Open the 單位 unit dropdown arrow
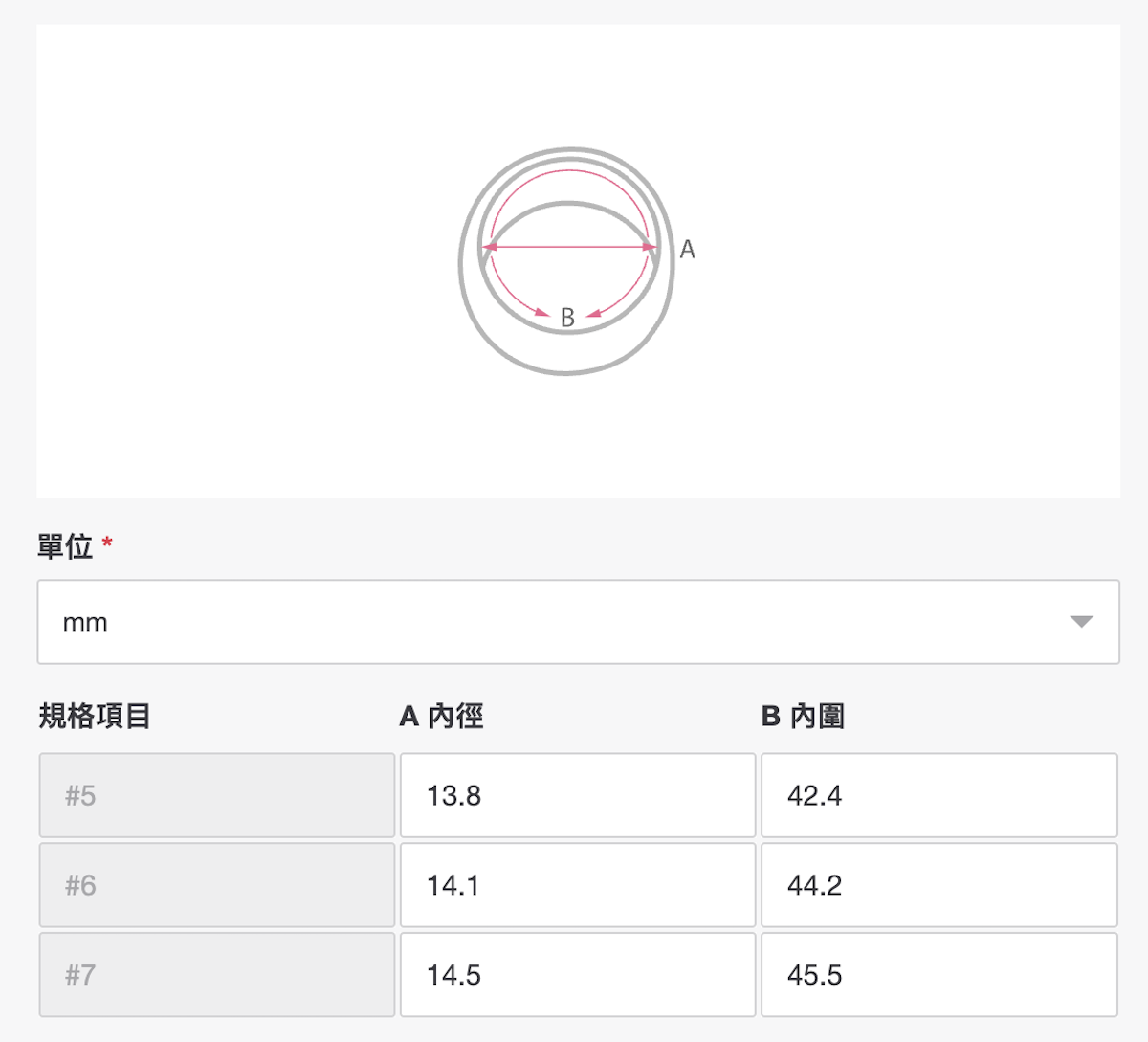1148x1042 pixels. coord(1081,622)
